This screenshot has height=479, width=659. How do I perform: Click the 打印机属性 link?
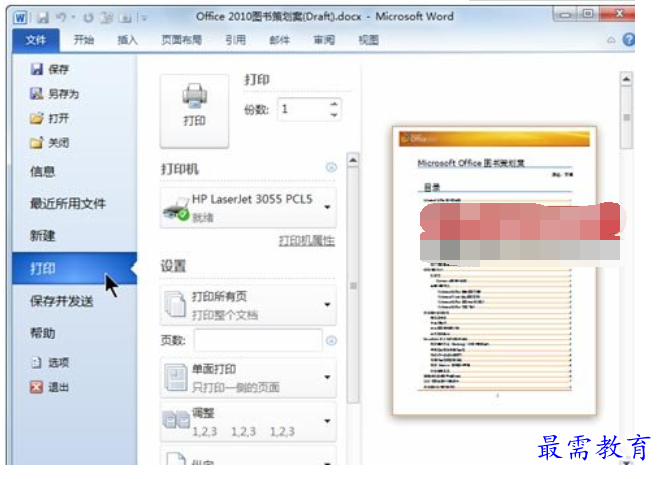click(307, 241)
